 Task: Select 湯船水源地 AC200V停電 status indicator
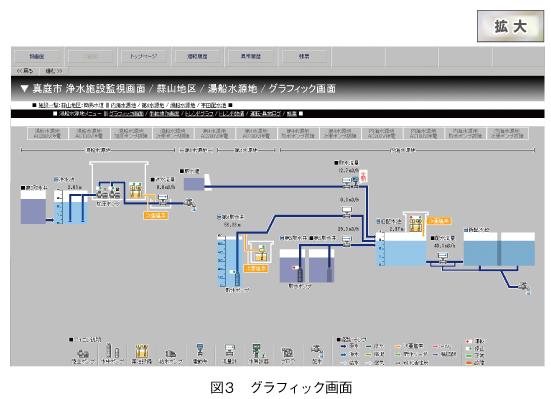(48, 133)
